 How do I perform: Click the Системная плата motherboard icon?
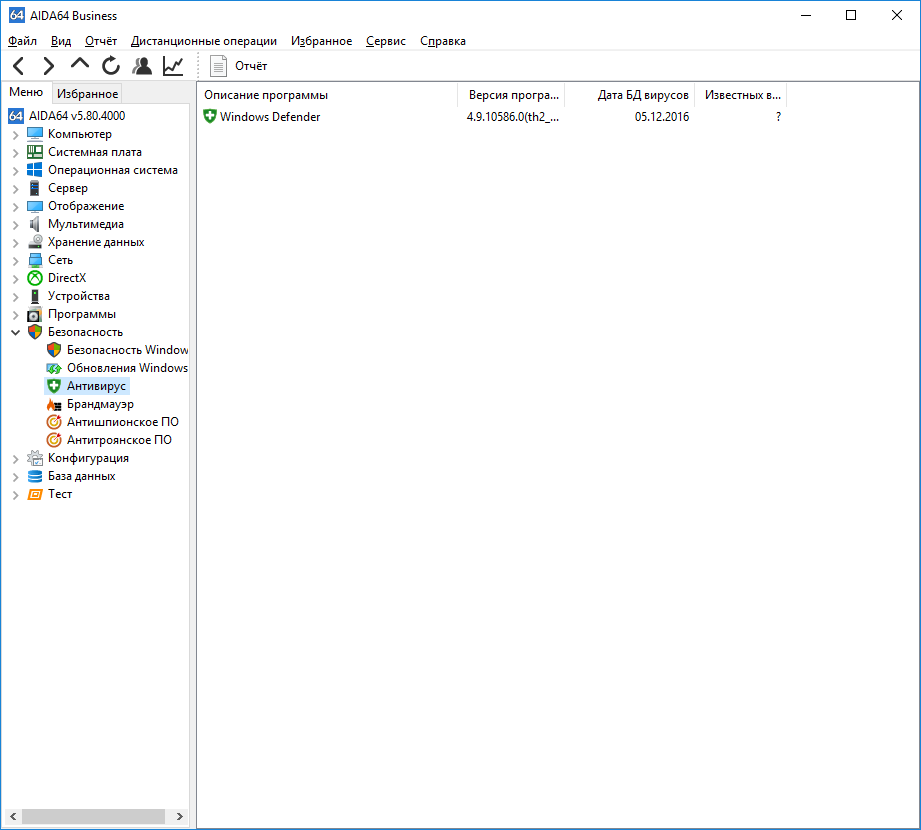coord(35,152)
